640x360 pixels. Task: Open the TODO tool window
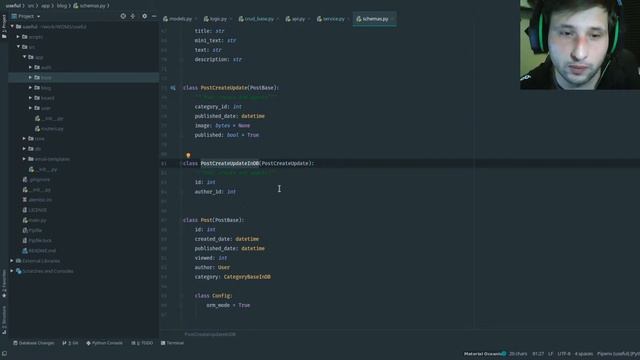click(142, 343)
